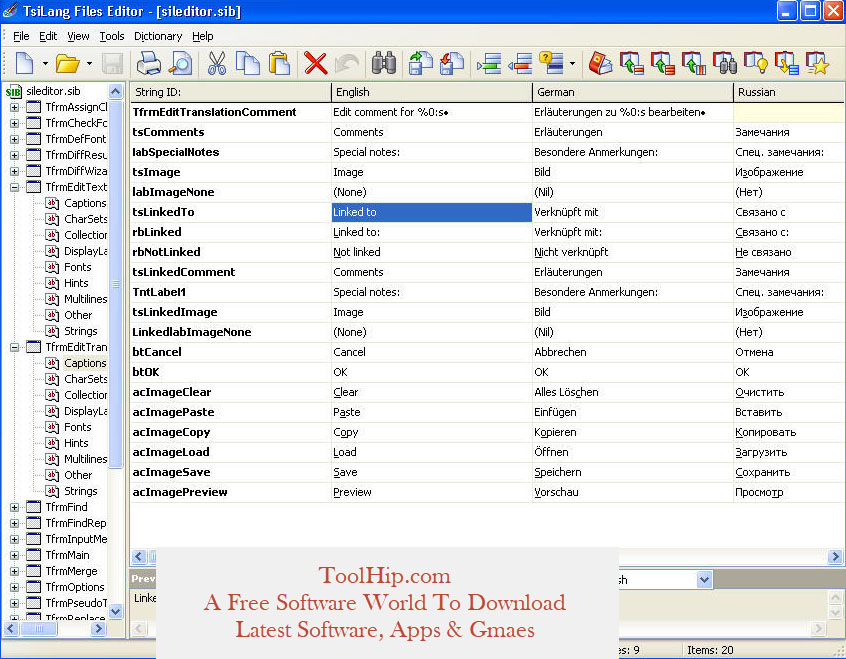Image resolution: width=846 pixels, height=659 pixels.
Task: Print with the printer toolbar icon
Action: [x=148, y=64]
